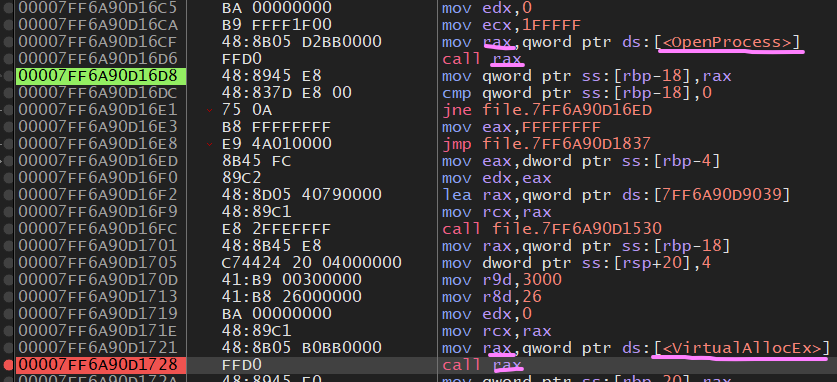Click bytes 48:8B05 B0BB0000
This screenshot has width=837, height=382.
tap(301, 348)
